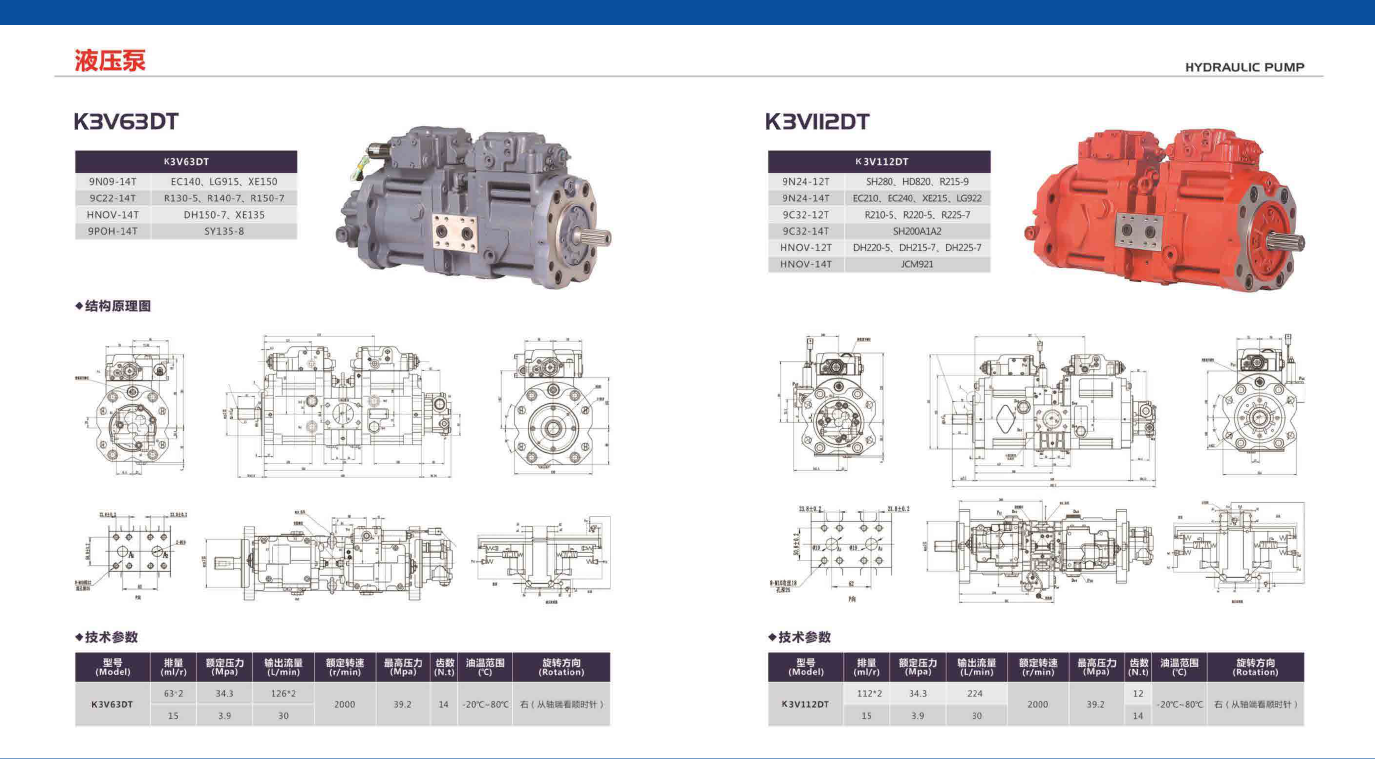Select the 9N09-14T table cell

[112, 182]
